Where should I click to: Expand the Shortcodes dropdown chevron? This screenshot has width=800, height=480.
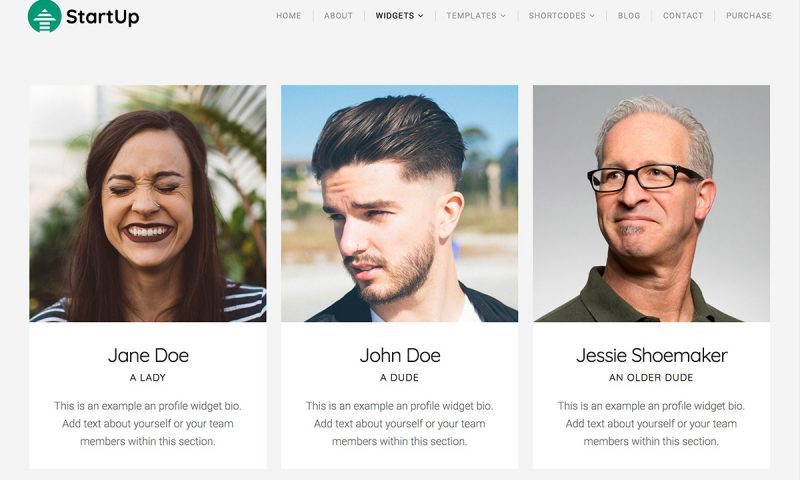(592, 16)
